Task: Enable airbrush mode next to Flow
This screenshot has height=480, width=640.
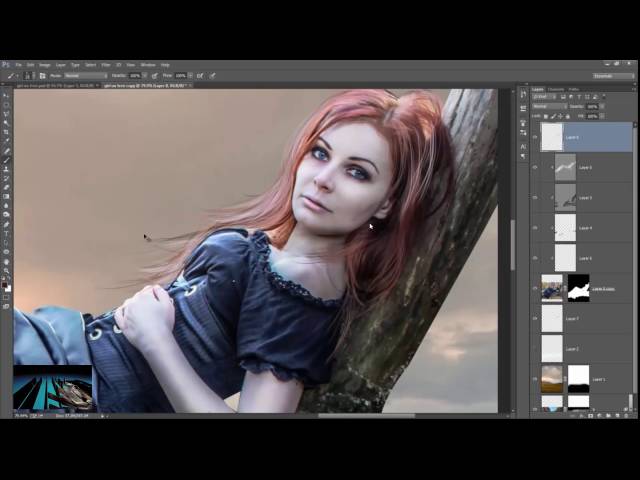Action: point(200,76)
